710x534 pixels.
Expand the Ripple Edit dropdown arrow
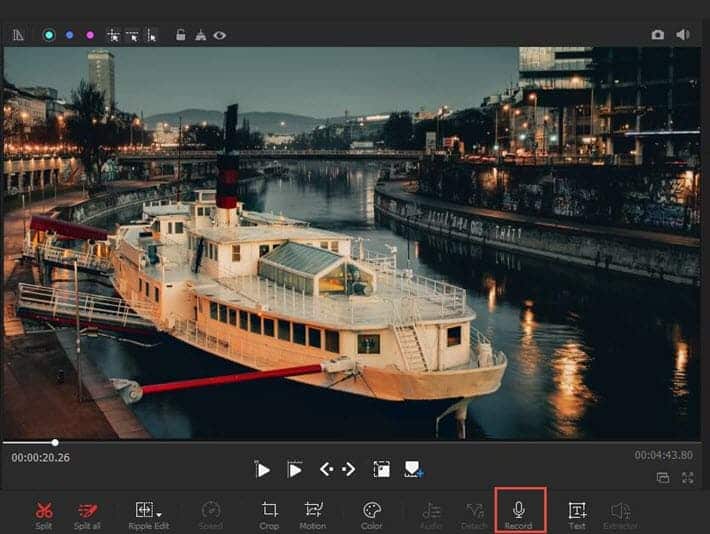[159, 514]
